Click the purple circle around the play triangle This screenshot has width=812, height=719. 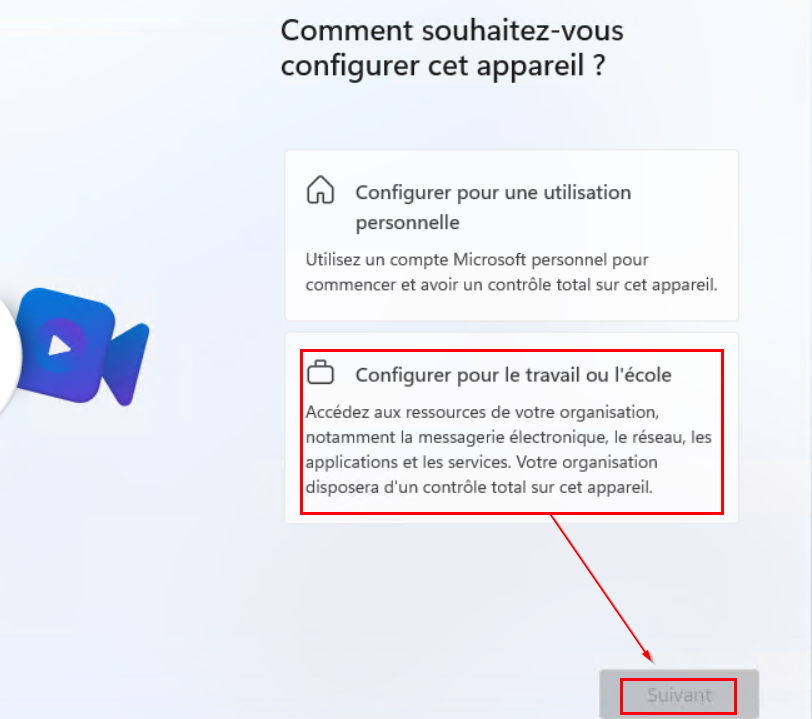click(60, 346)
